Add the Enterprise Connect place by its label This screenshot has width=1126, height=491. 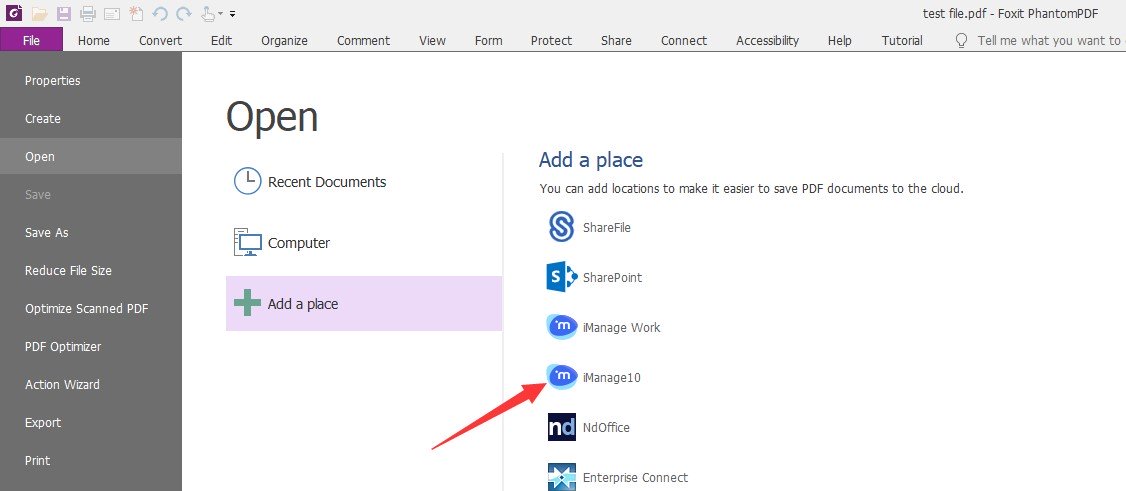tap(636, 477)
